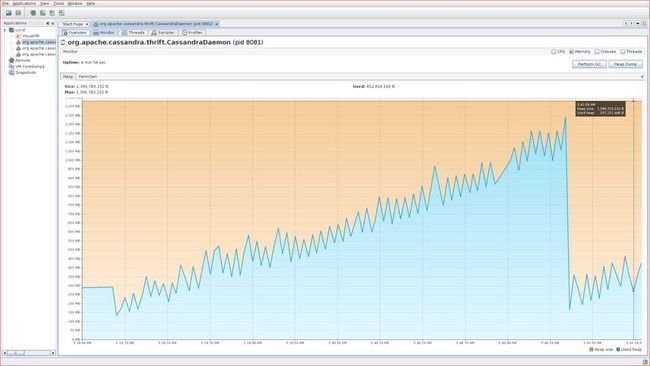Click the refresh icon beside the CassandraDaemon title
650x366 pixels.
click(x=63, y=42)
